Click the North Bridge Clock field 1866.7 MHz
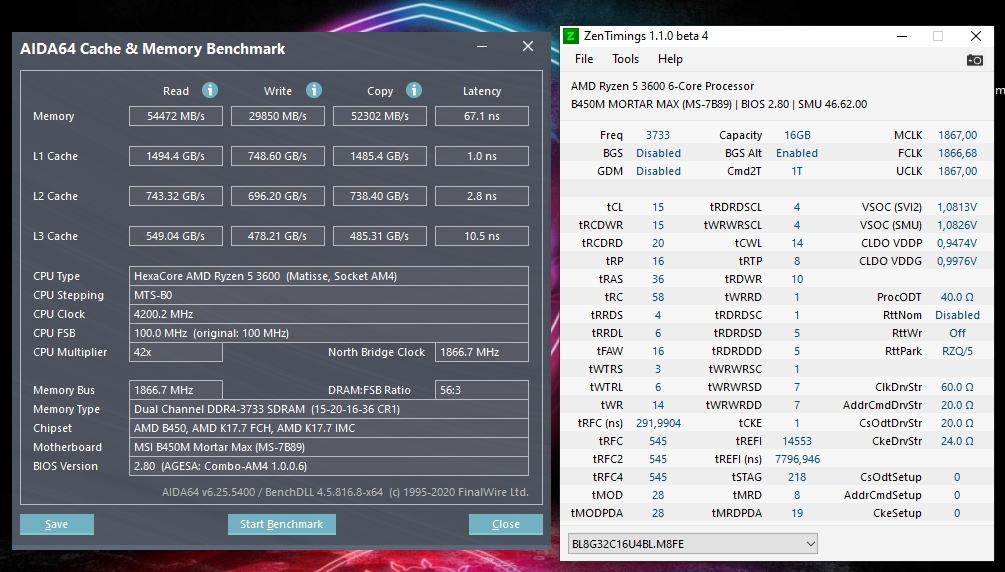Screen dimensions: 1005x572 (482, 352)
